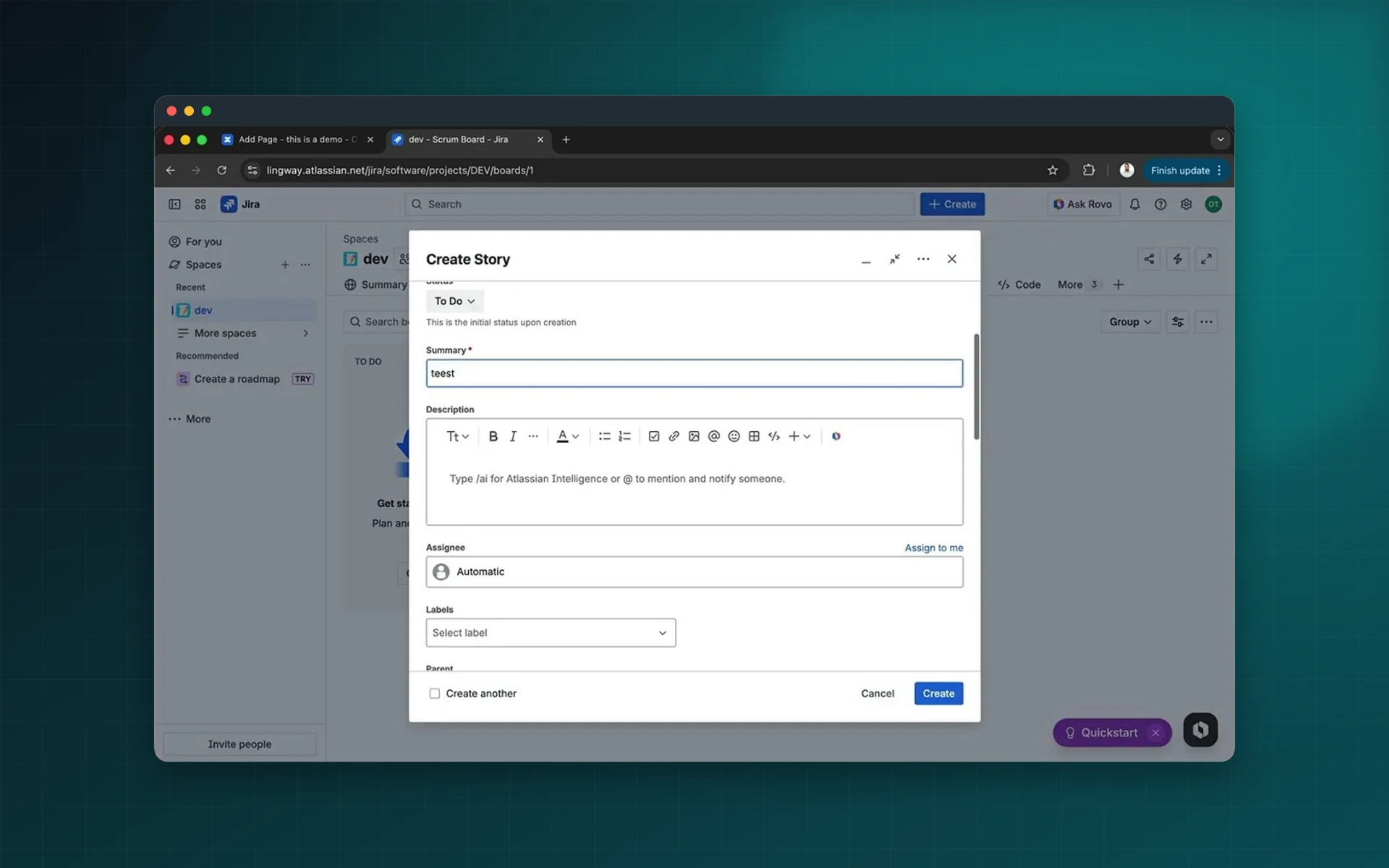Image resolution: width=1389 pixels, height=868 pixels.
Task: Switch to the Add Page browser tab
Action: 297,140
